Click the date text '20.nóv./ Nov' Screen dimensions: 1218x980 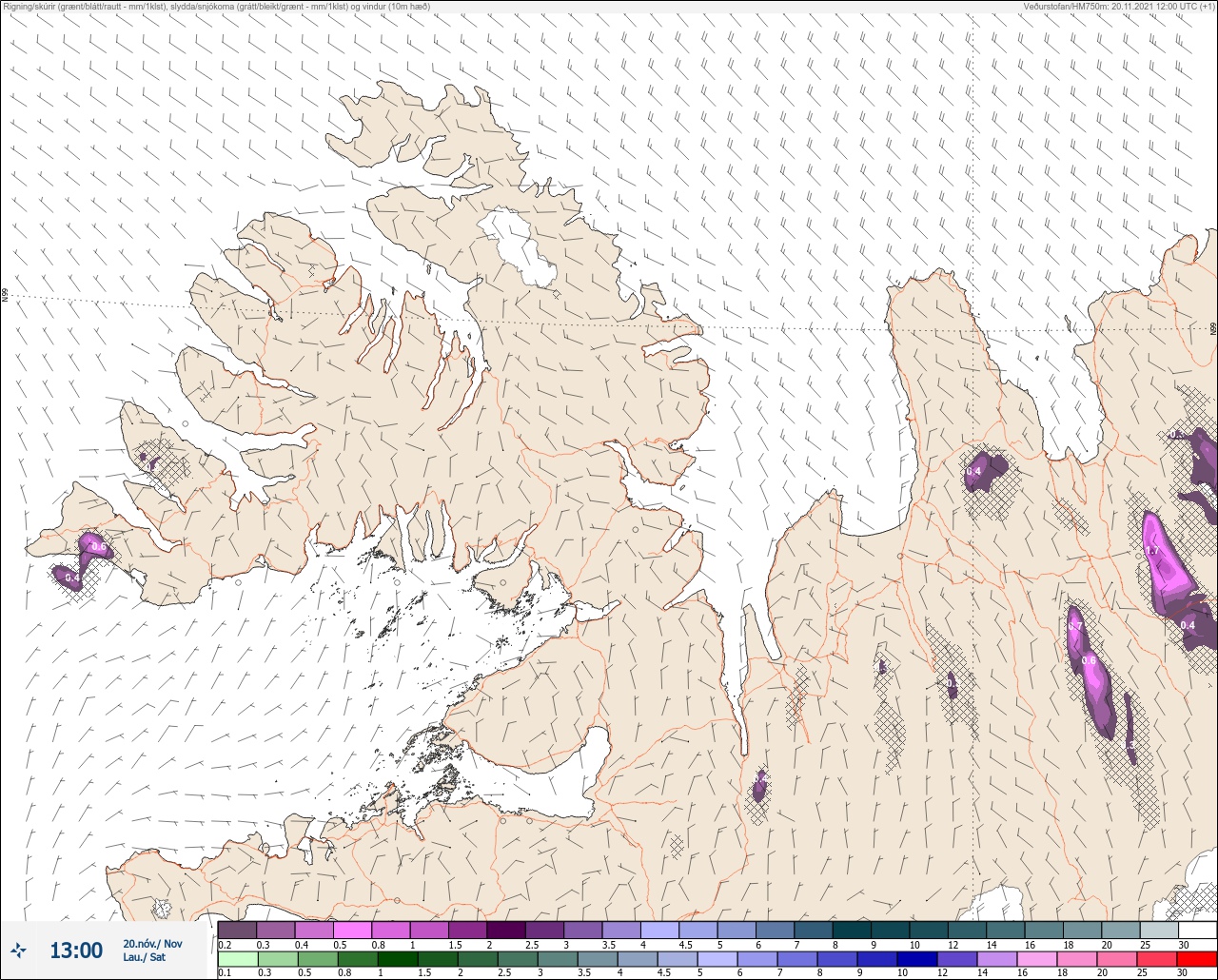(152, 944)
